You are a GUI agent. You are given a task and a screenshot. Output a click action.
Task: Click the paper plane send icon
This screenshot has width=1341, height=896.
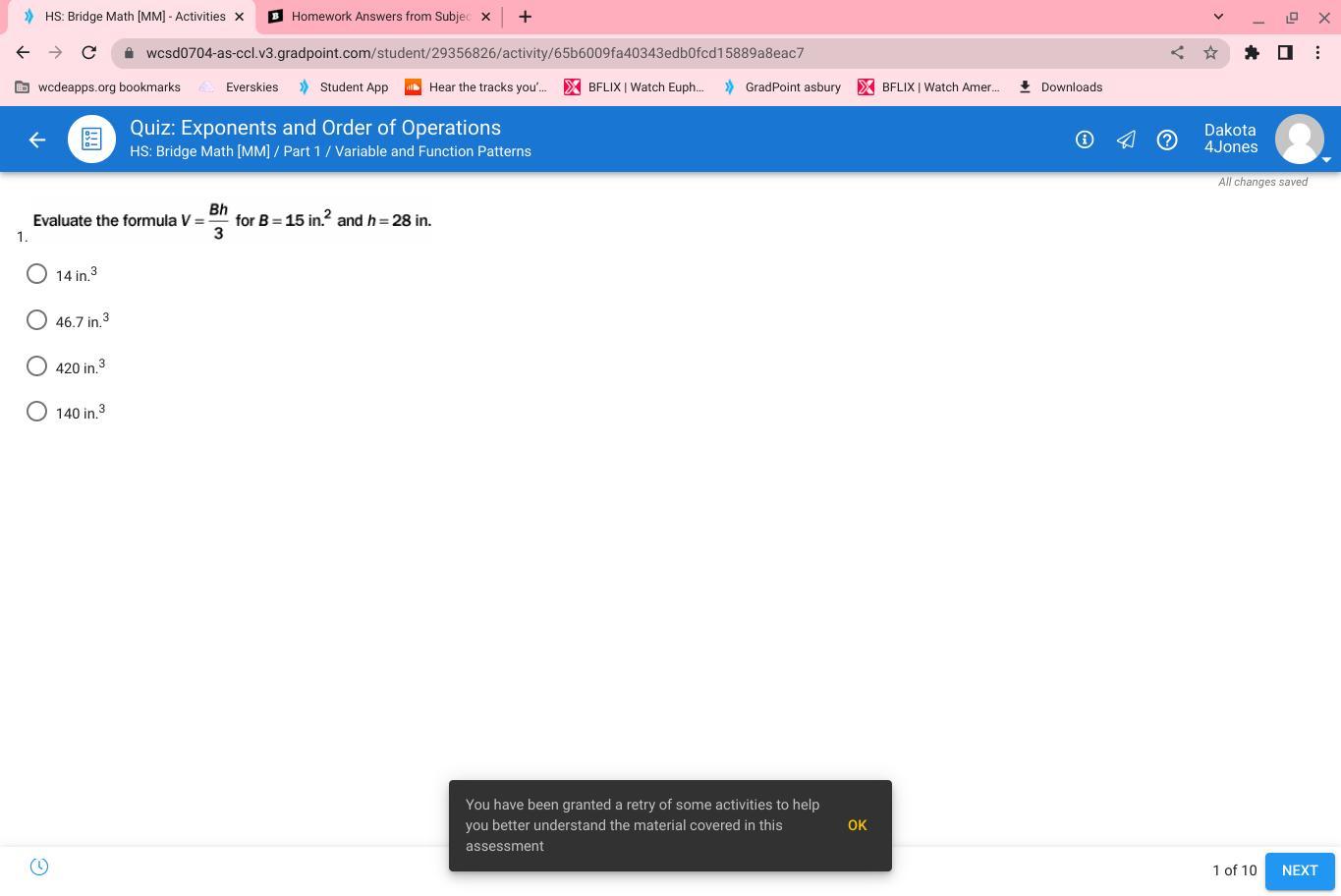1126,140
